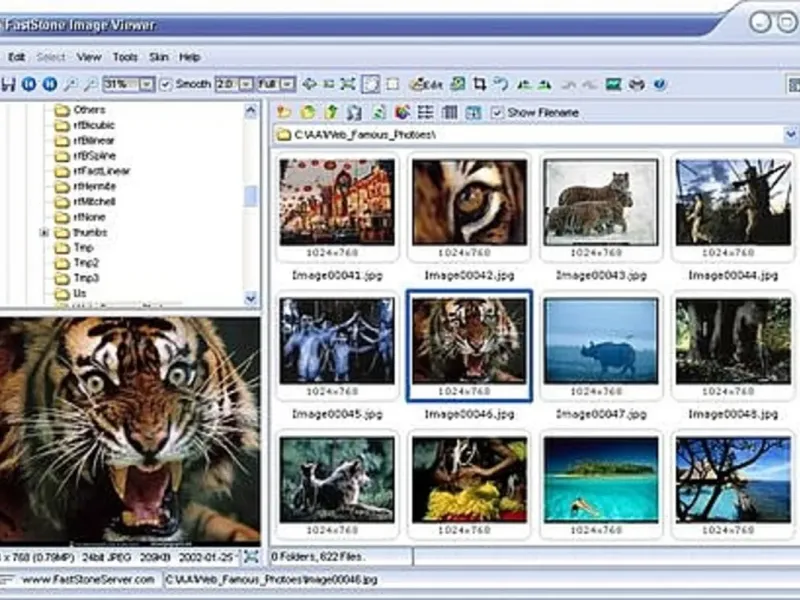800x600 pixels.
Task: Click the four-way arrow pan icon
Action: [309, 84]
